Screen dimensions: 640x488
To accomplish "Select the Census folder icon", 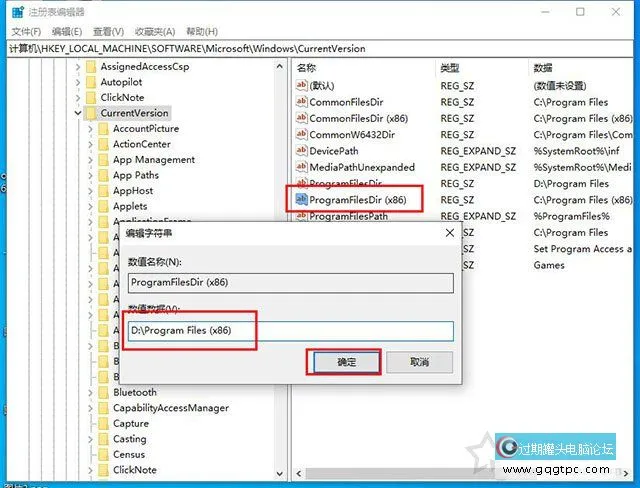I will pyautogui.click(x=104, y=455).
